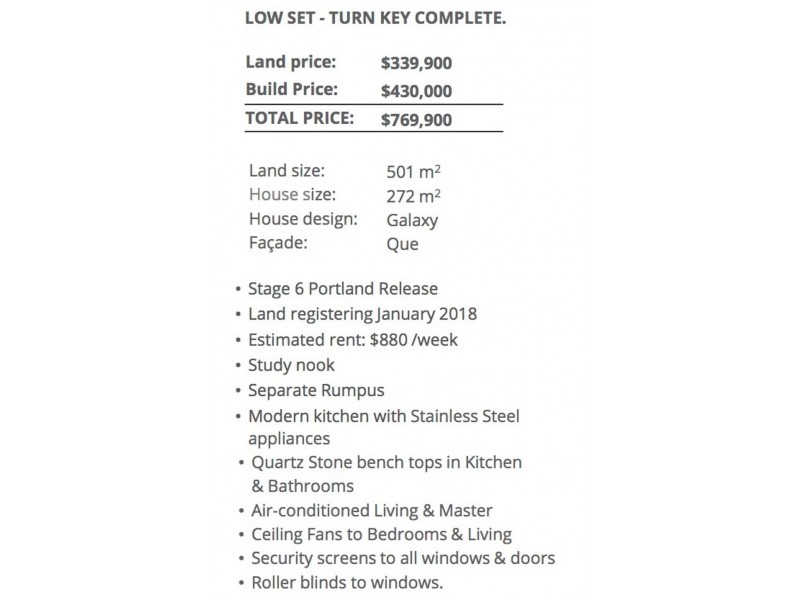Click the Façade value Que
The image size is (800, 600).
[x=402, y=244]
